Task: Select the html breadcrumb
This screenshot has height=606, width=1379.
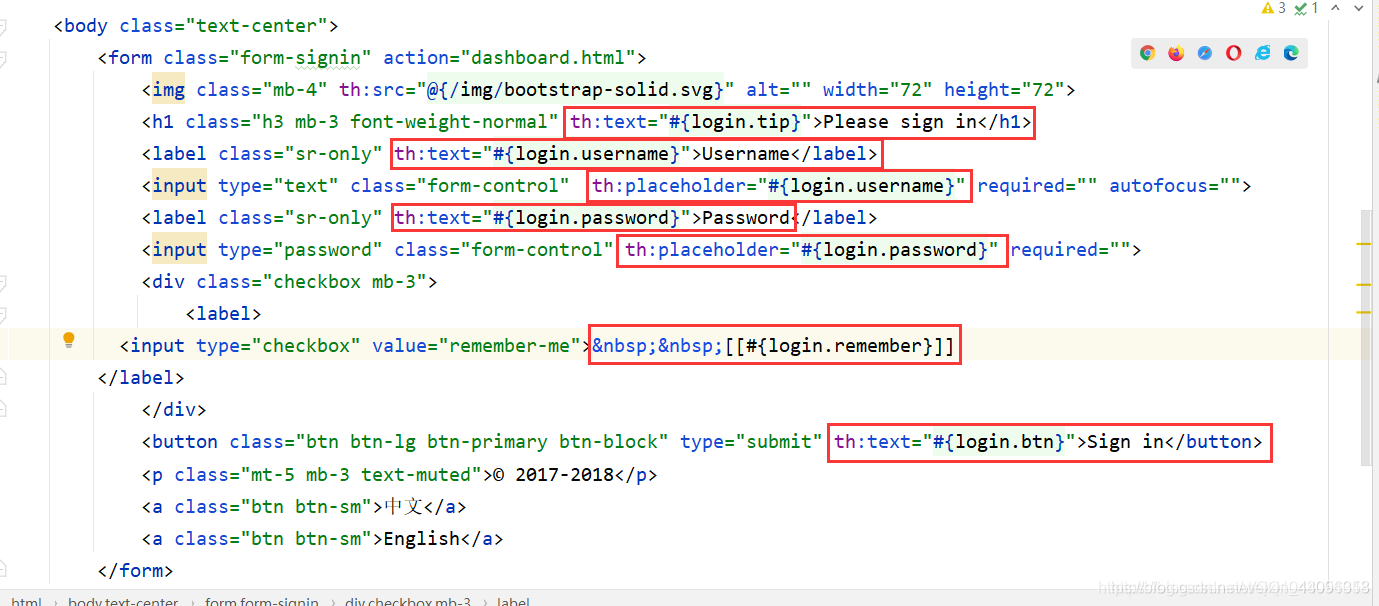Action: click(26, 601)
